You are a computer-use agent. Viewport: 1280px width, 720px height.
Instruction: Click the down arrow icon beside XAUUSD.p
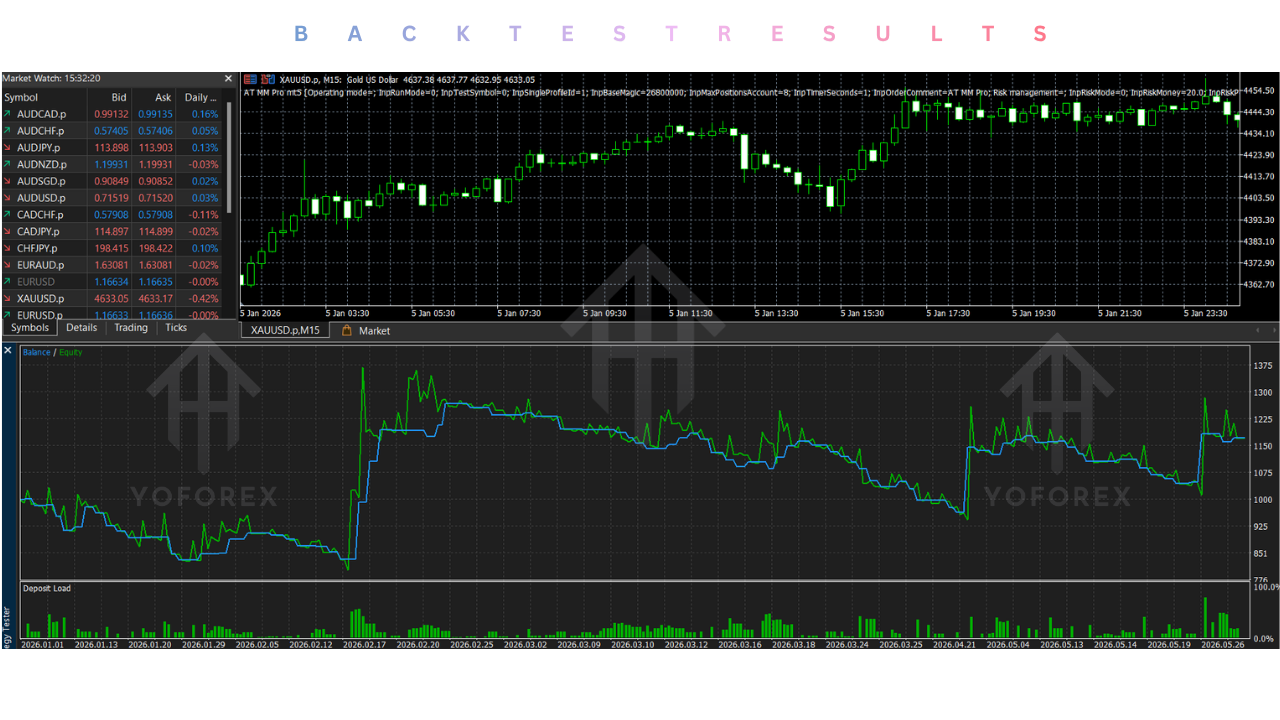tap(8, 298)
